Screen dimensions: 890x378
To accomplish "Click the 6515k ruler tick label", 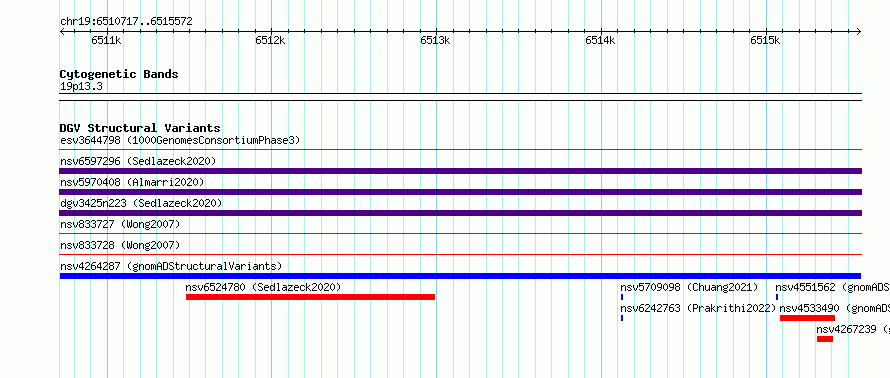I will point(765,40).
